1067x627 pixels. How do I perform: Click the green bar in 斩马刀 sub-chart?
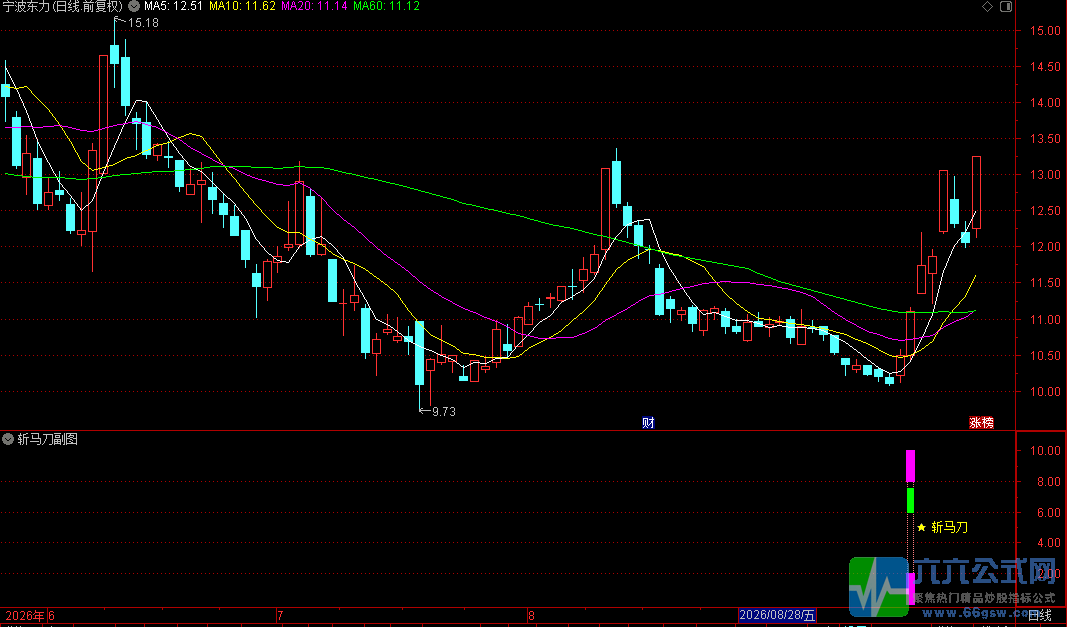[910, 500]
